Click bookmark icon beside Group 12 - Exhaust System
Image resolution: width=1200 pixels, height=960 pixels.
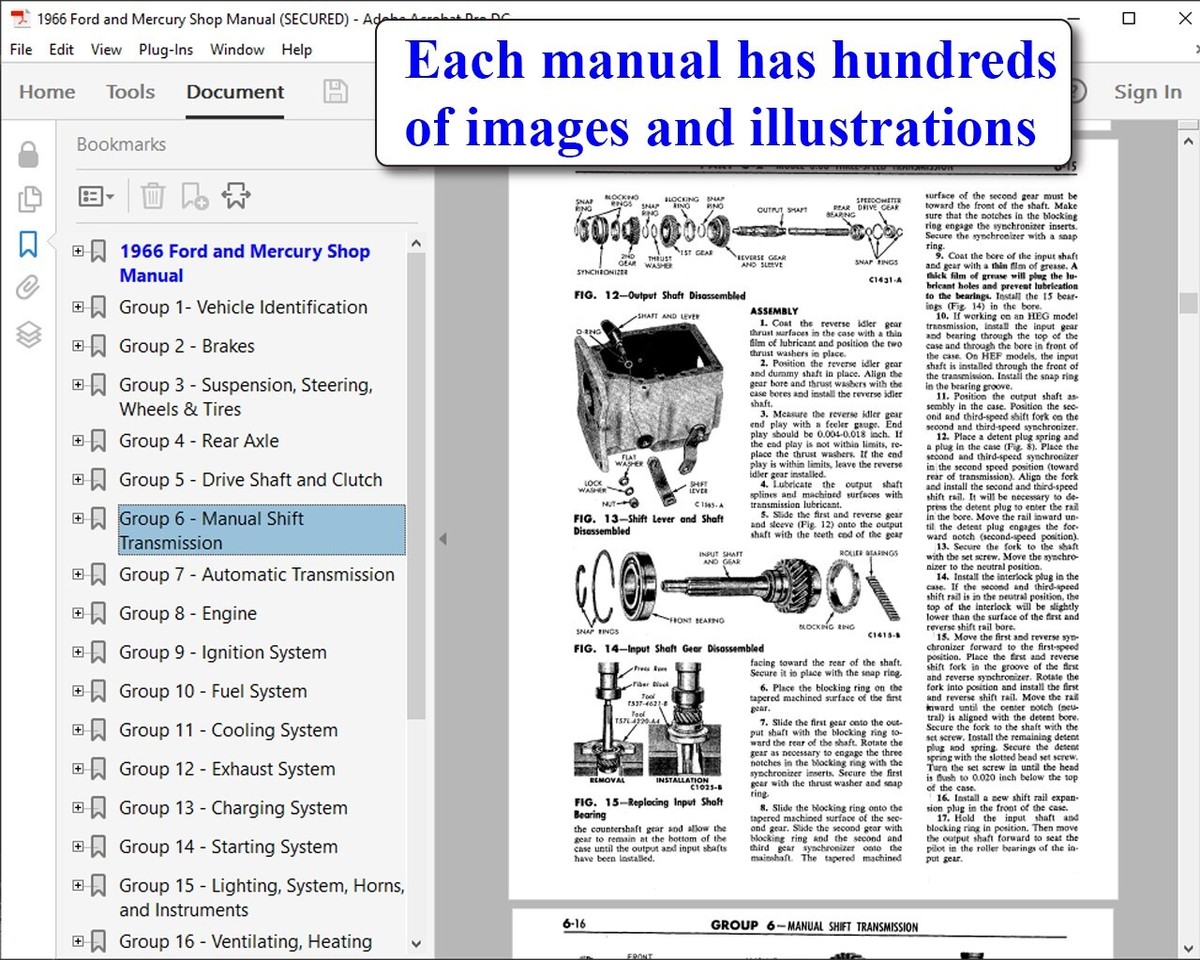(98, 770)
